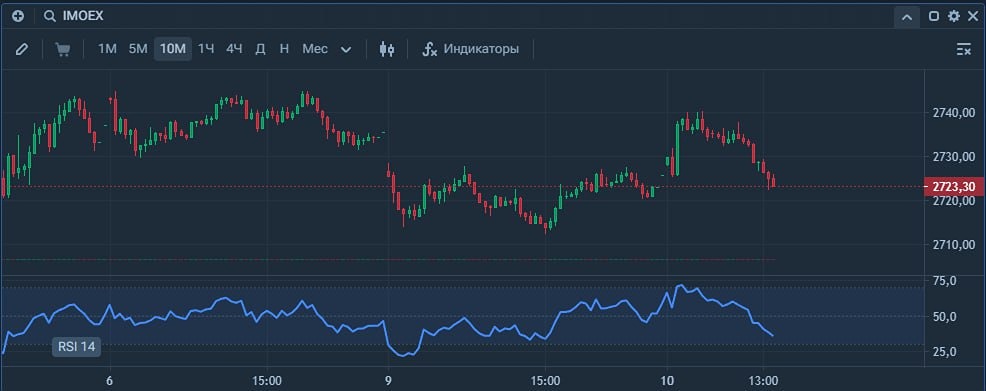Screen dimensions: 986x391
Task: Close the chart widget with X
Action: point(973,17)
